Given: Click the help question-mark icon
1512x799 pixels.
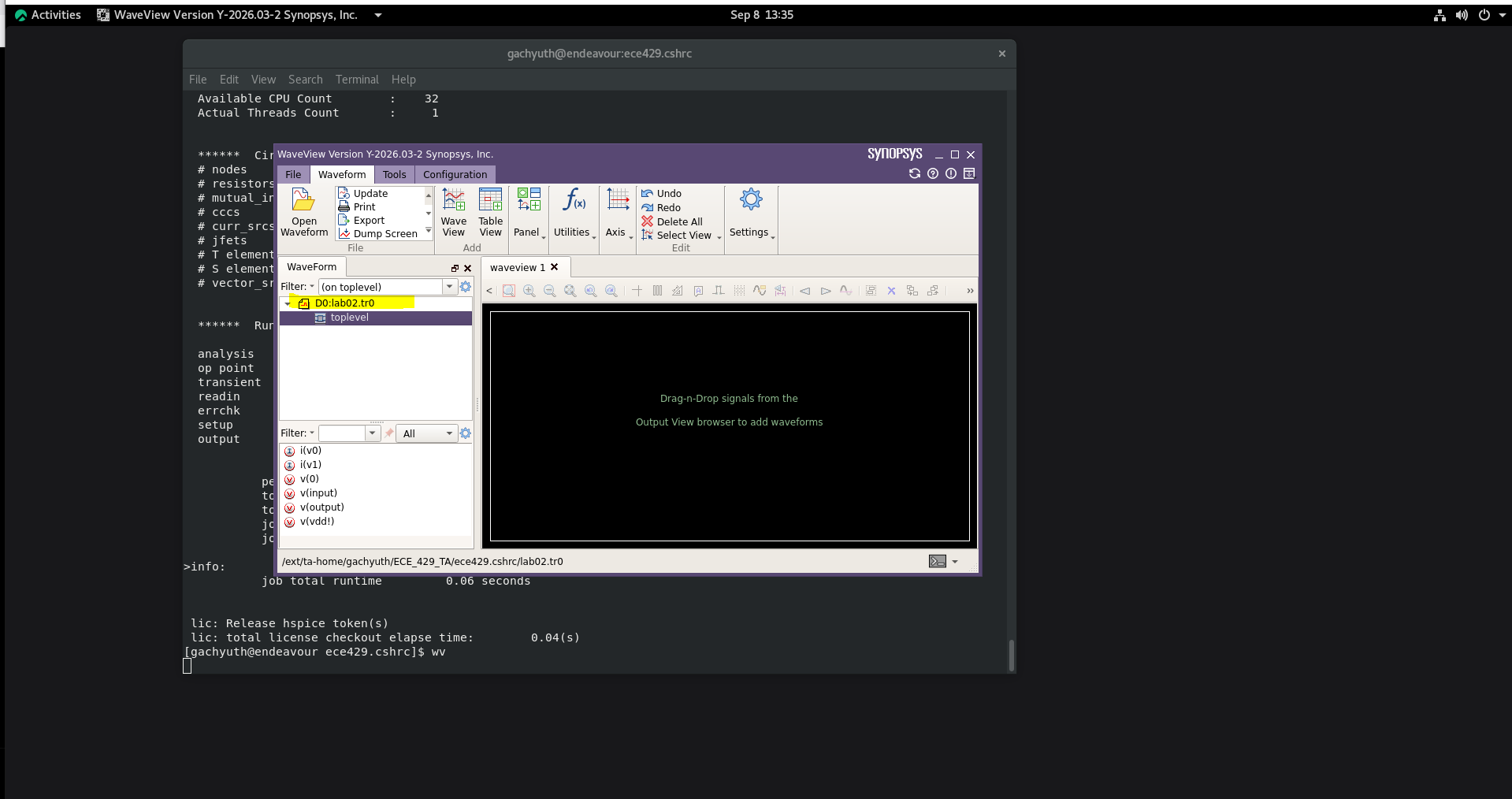Looking at the screenshot, I should pos(933,173).
